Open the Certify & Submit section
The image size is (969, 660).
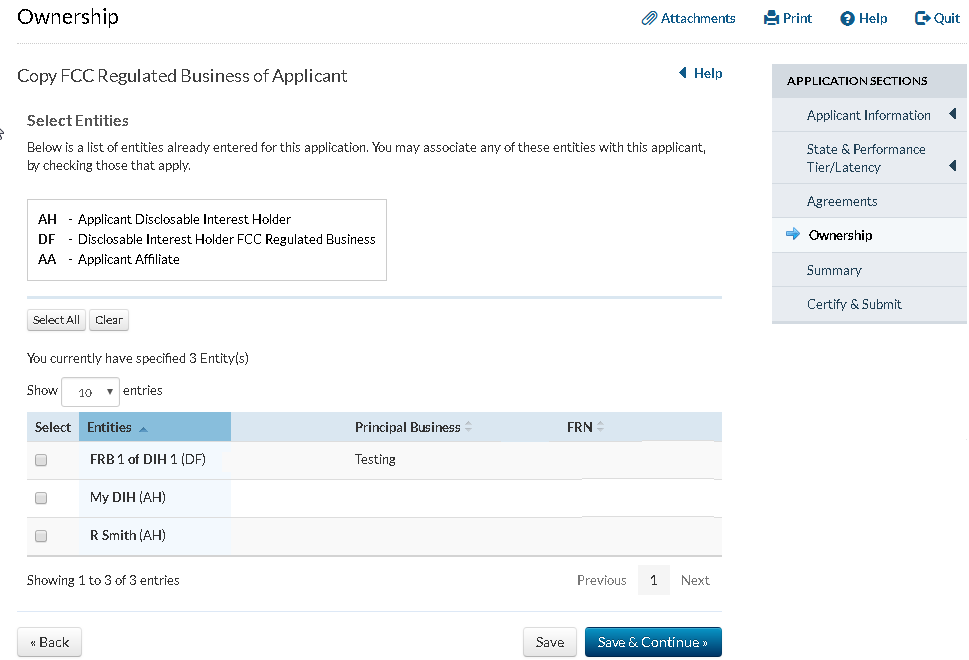pos(854,304)
